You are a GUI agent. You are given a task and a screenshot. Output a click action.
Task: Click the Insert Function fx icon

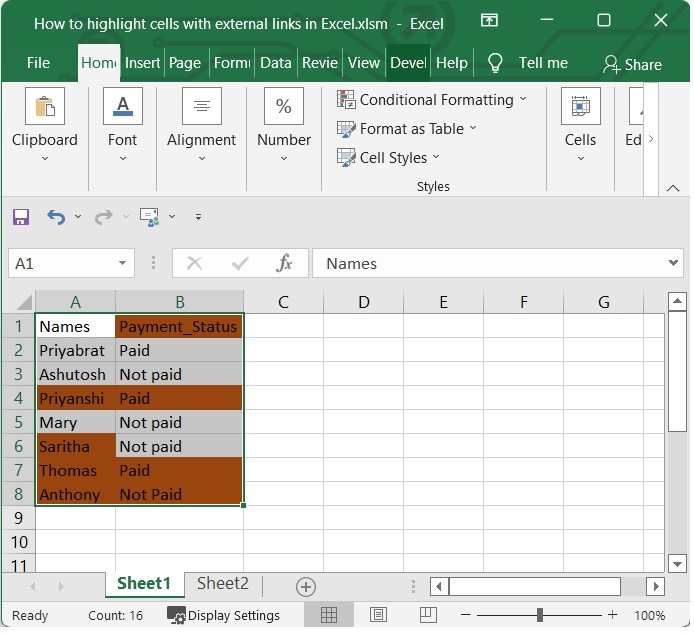click(x=284, y=263)
